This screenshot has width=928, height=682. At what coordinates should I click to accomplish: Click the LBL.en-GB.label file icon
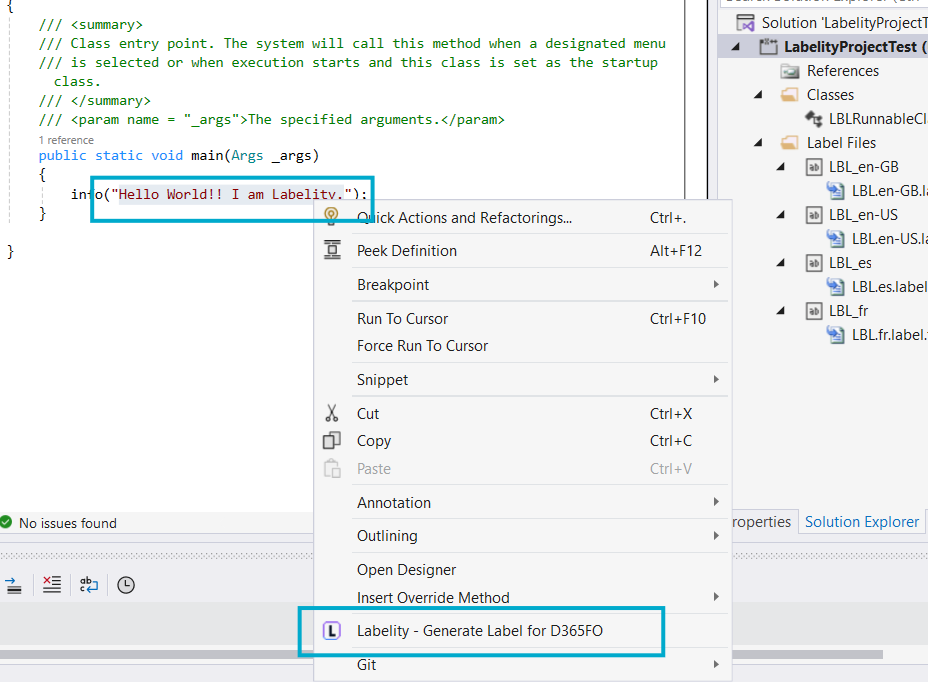(x=836, y=191)
